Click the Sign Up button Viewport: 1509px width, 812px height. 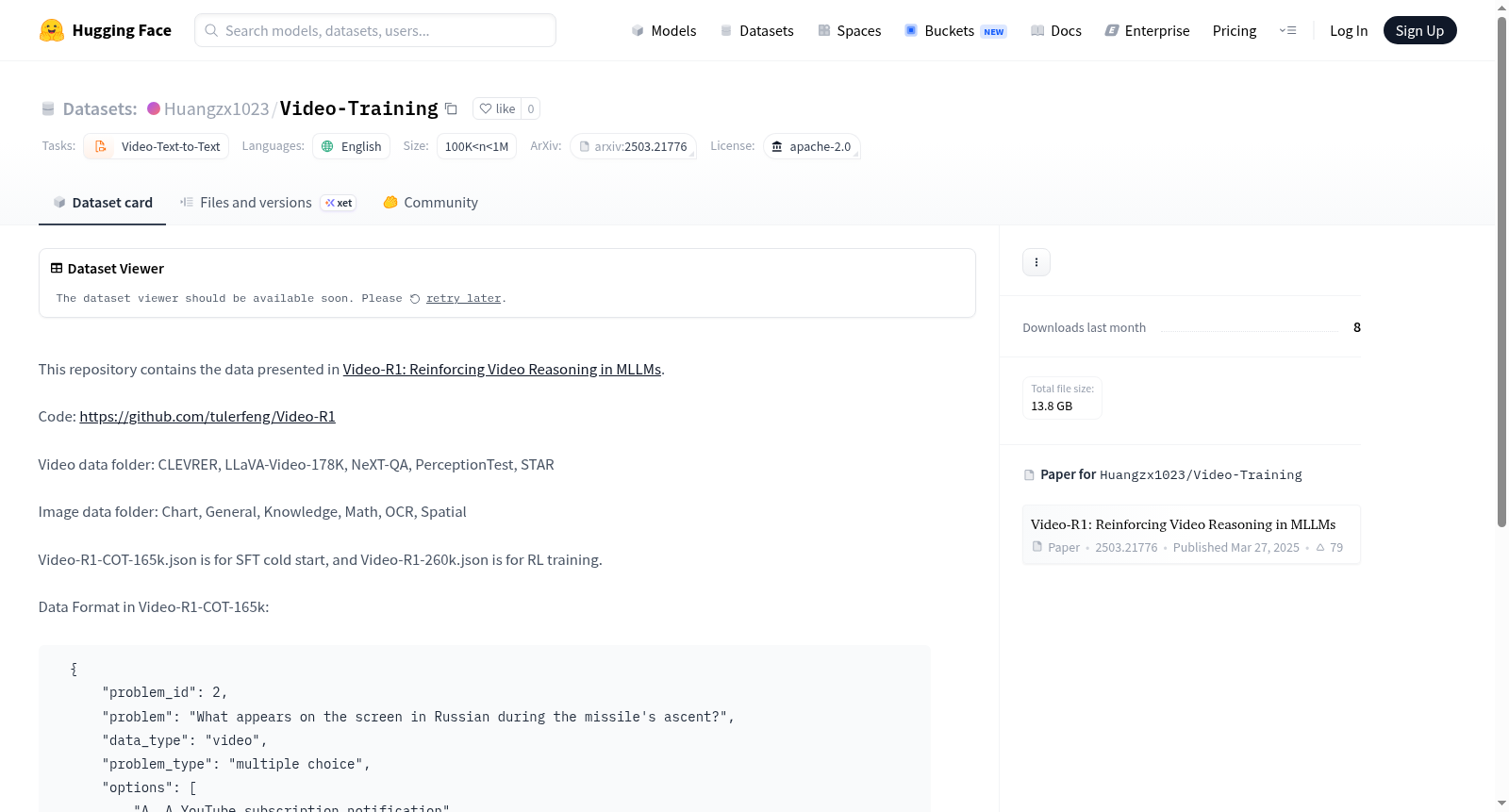[x=1419, y=30]
